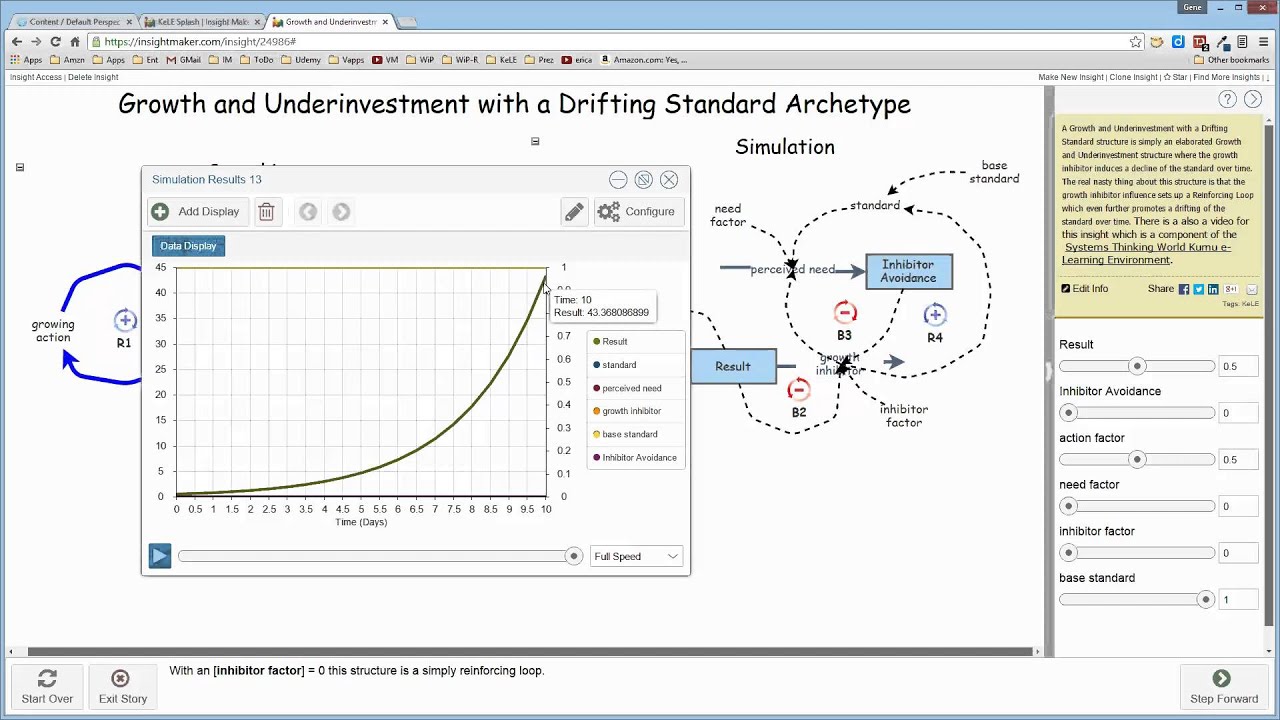This screenshot has width=1280, height=720.
Task: Share the insight on Google Plus
Action: [1231, 289]
